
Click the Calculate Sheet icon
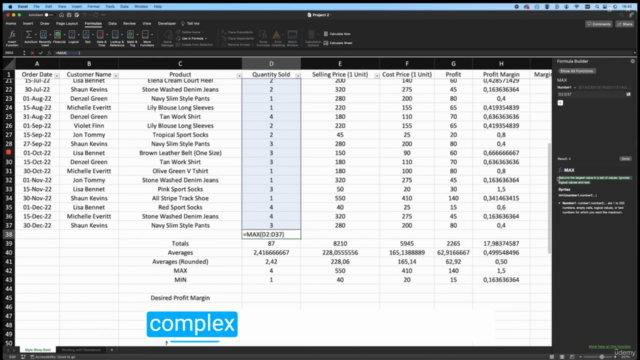pos(326,43)
